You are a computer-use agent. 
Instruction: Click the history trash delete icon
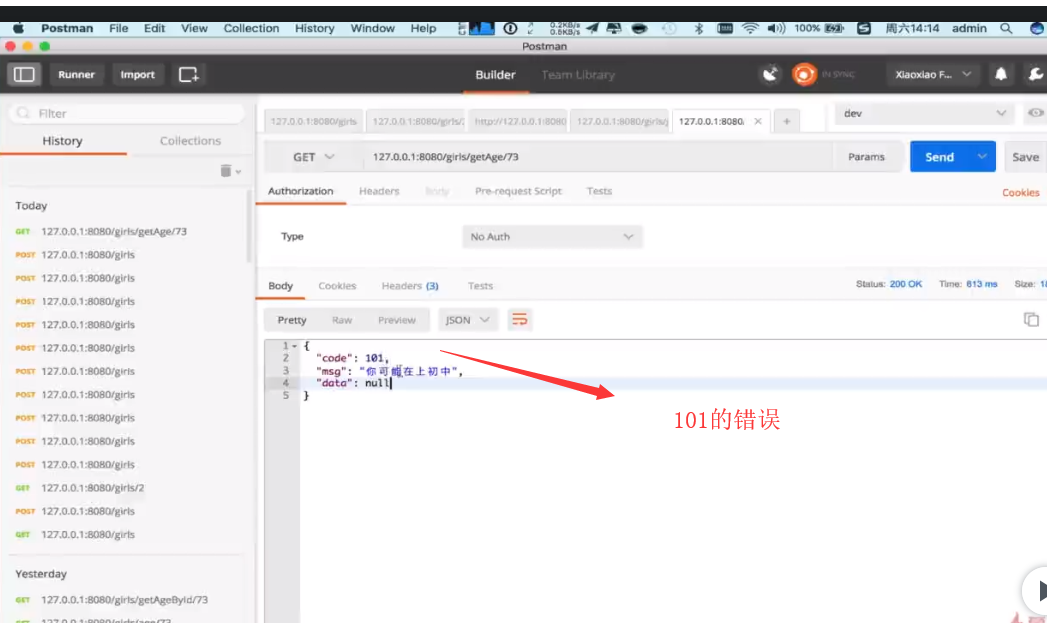pos(226,171)
